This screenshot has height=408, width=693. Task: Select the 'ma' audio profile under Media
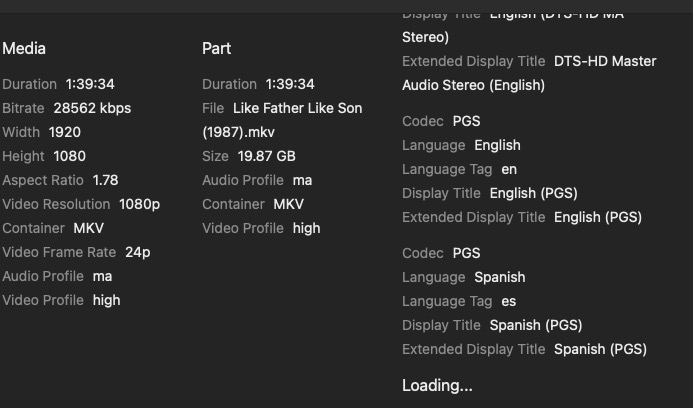pyautogui.click(x=103, y=276)
